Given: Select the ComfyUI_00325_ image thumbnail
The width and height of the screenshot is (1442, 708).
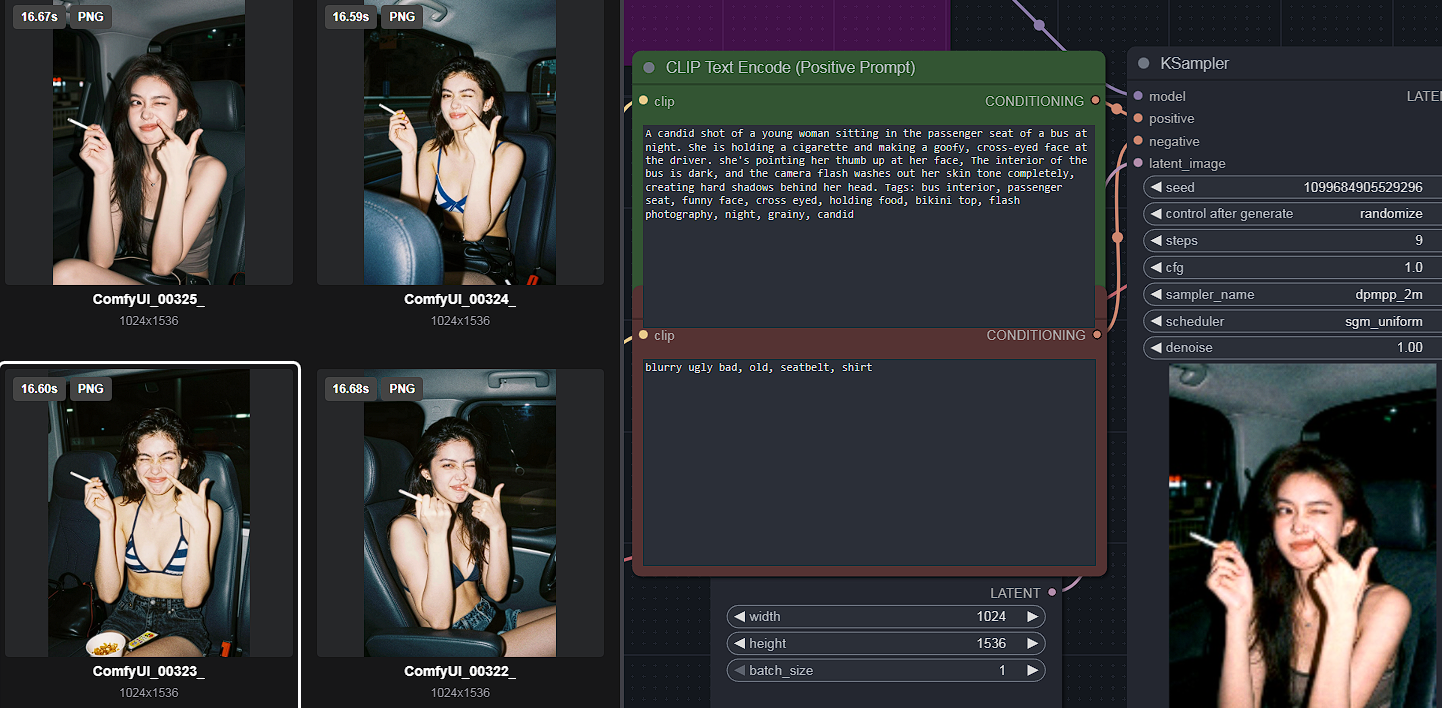Looking at the screenshot, I should [x=149, y=142].
